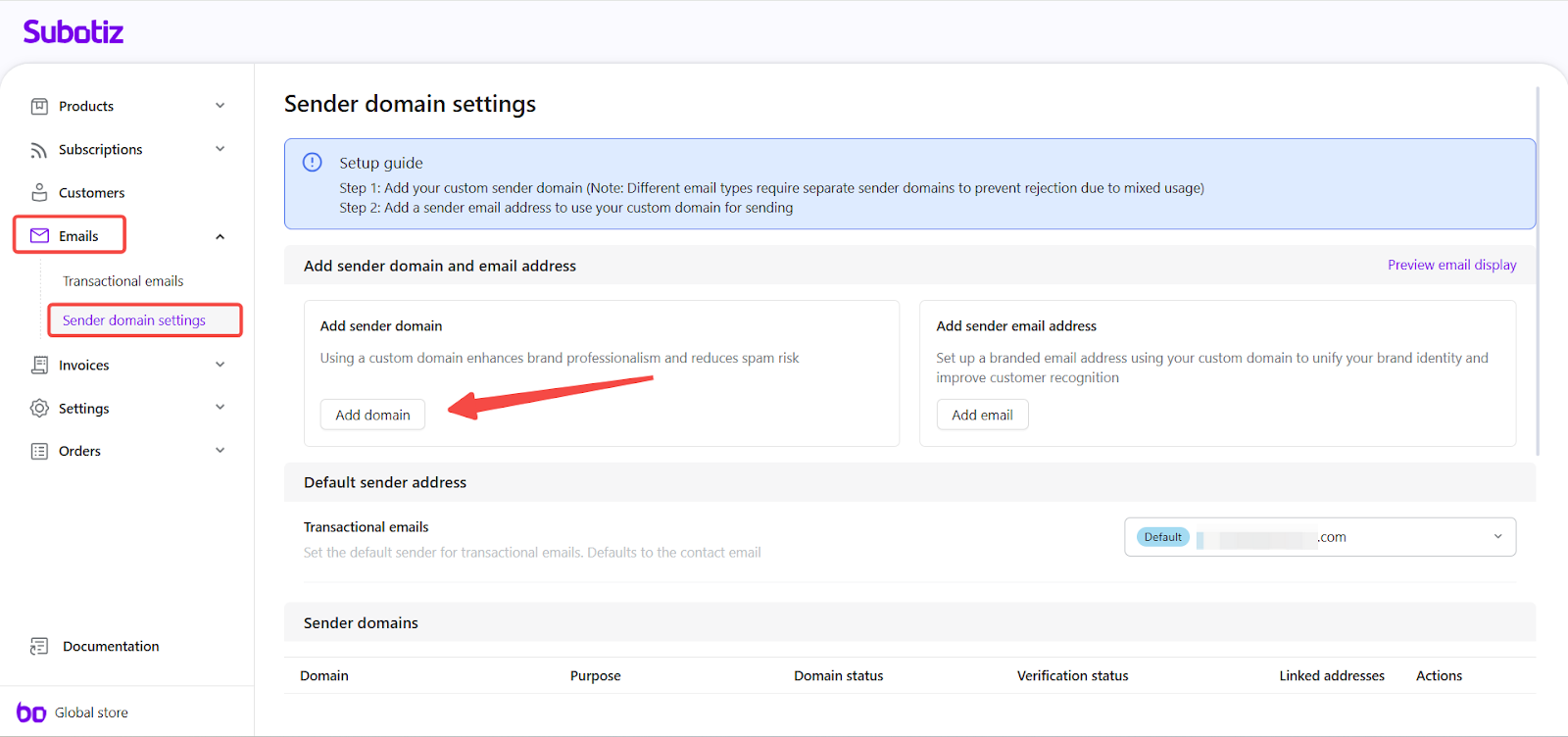Open the Preview email display link
The height and width of the screenshot is (737, 1568).
tap(1451, 265)
